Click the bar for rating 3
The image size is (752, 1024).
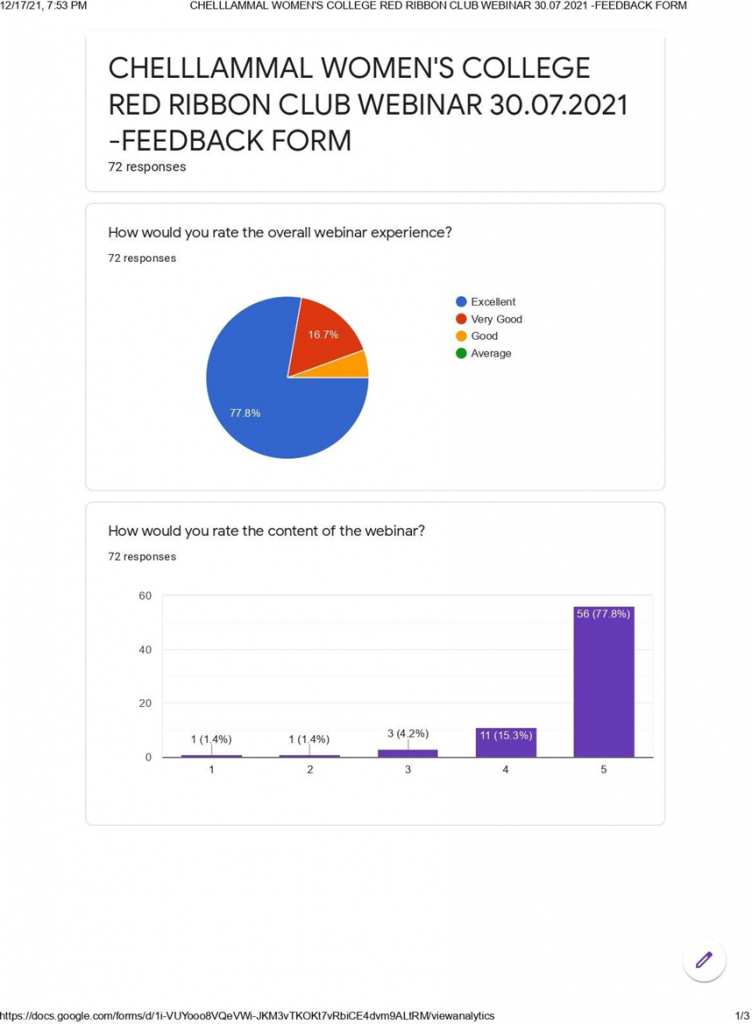408,753
